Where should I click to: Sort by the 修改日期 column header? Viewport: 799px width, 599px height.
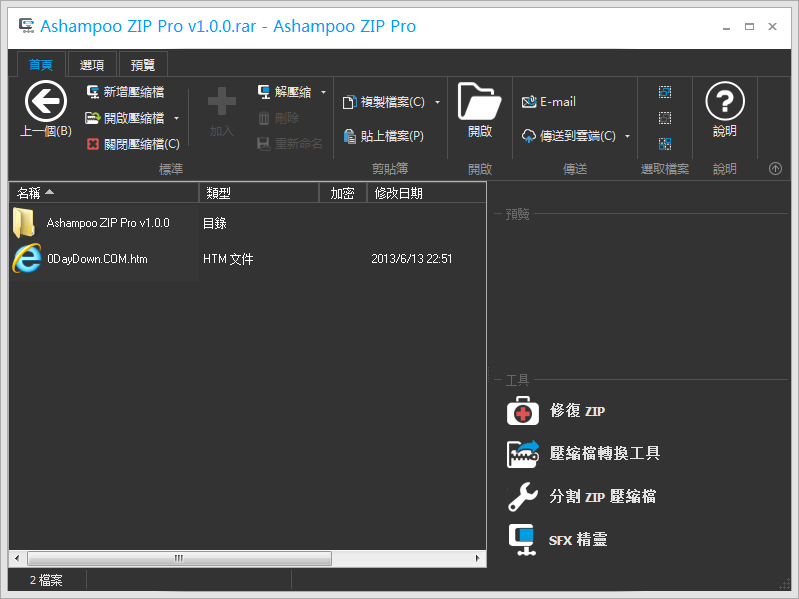pyautogui.click(x=427, y=193)
